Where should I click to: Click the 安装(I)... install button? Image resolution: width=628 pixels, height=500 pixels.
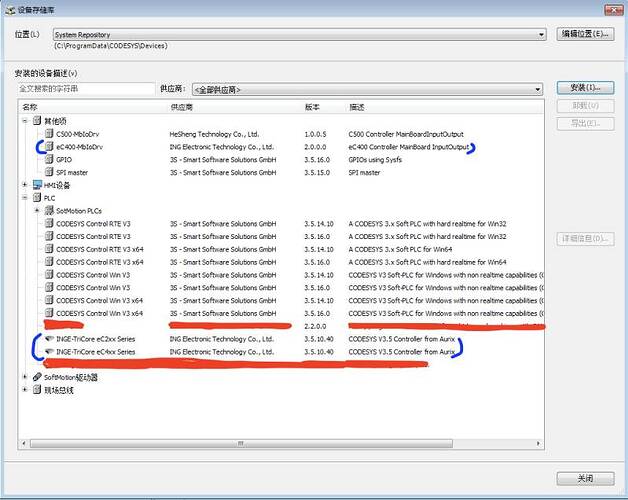click(585, 88)
